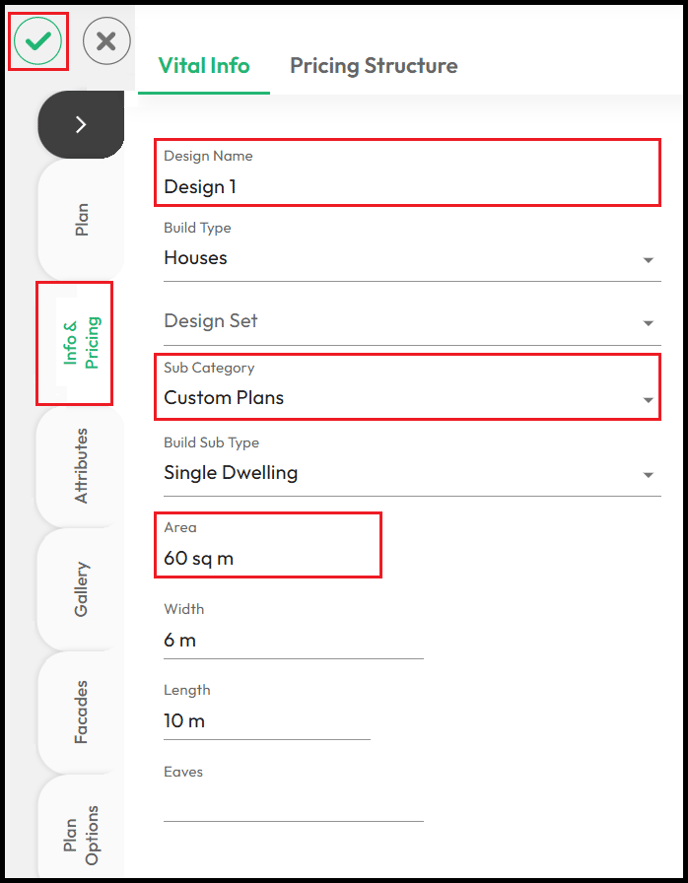Open the Attributes side tab
Screen dimensions: 688x883
pos(81,466)
